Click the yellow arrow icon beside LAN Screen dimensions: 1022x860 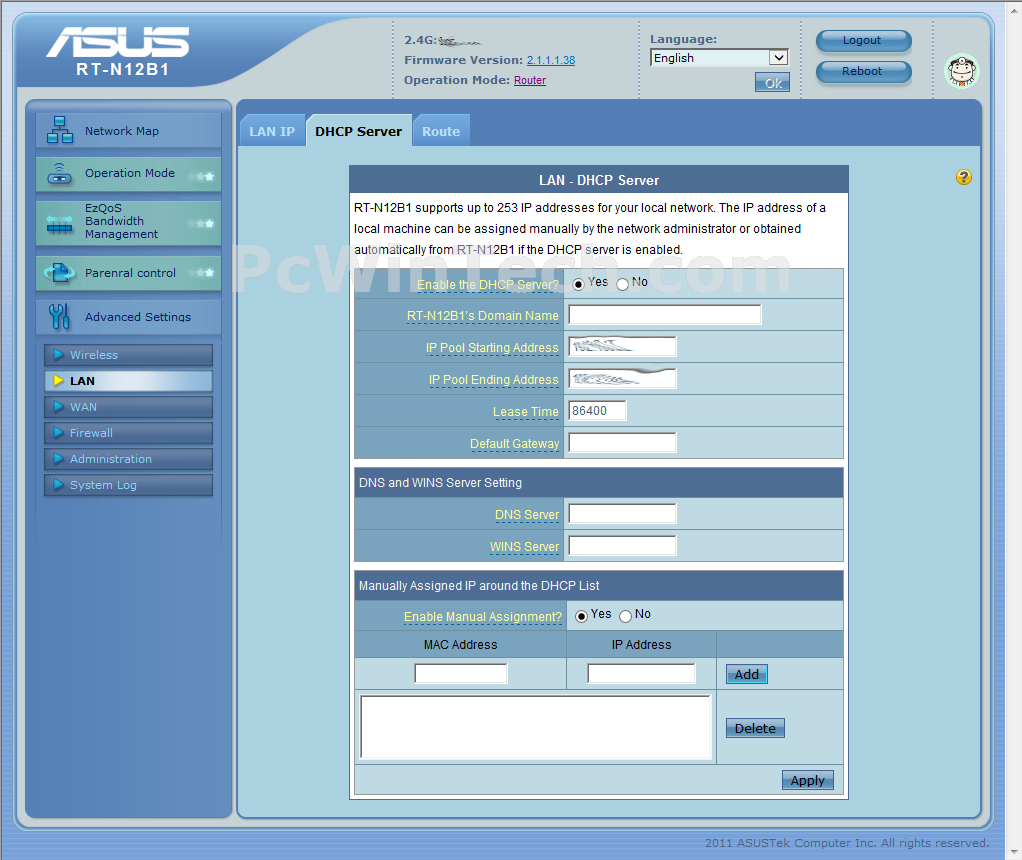[x=58, y=381]
